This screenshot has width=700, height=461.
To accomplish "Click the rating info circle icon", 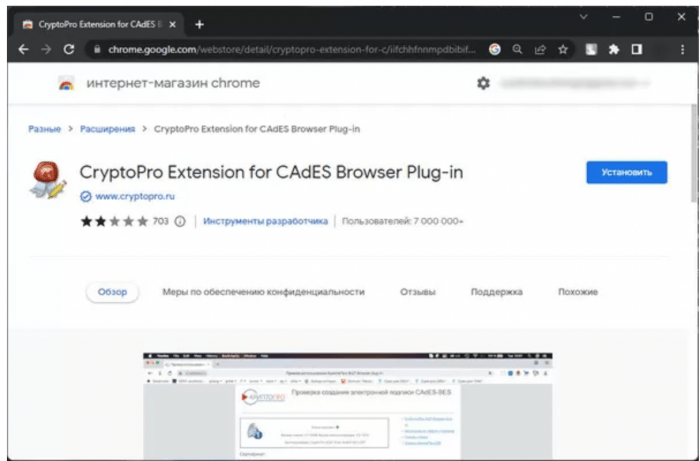I will [180, 221].
